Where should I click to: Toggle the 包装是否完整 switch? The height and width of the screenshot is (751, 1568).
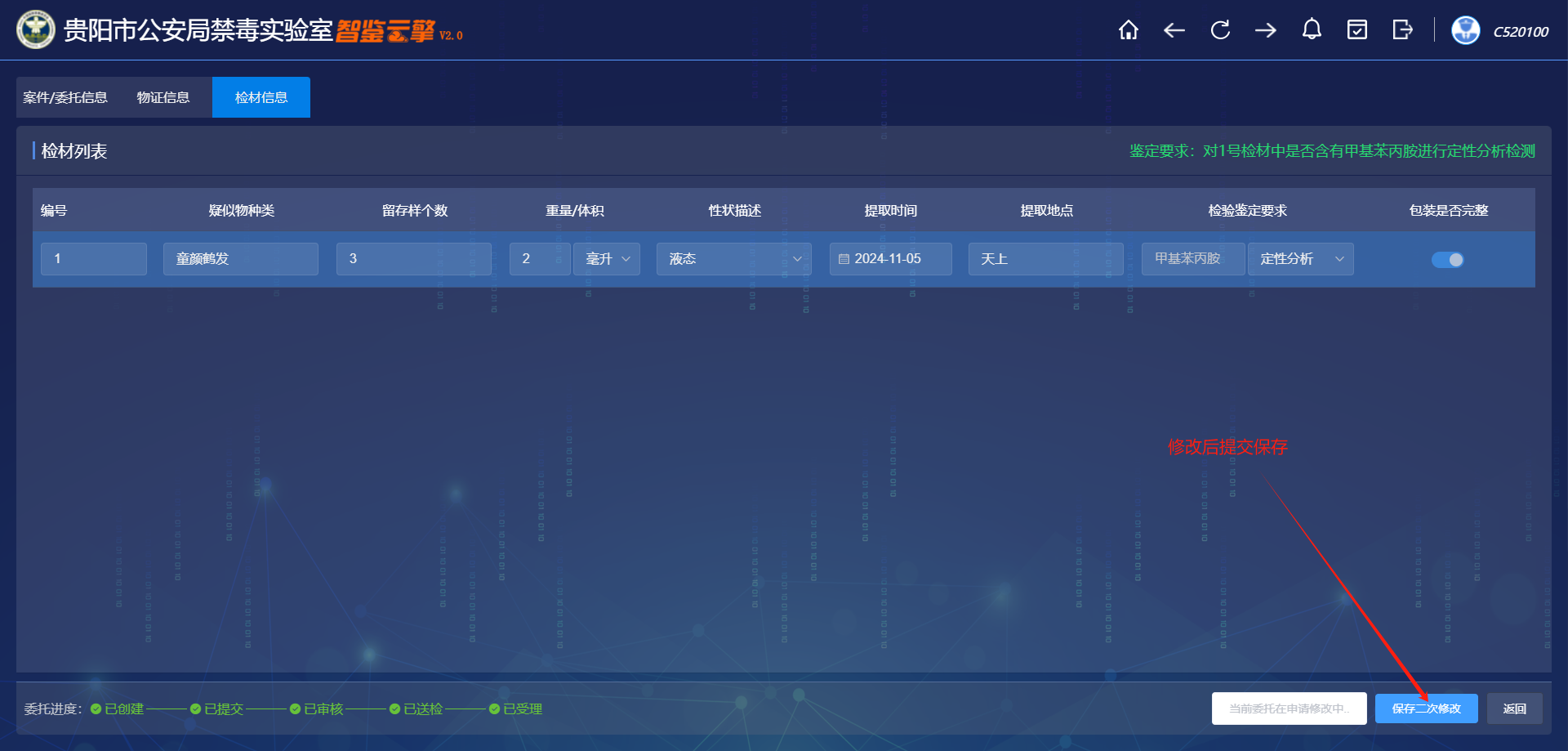tap(1447, 260)
